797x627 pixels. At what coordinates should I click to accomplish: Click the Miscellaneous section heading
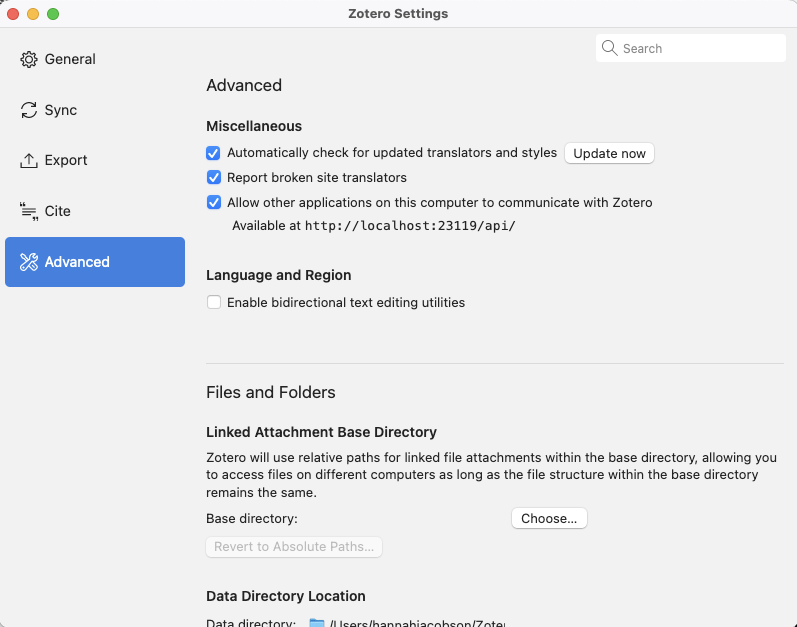click(x=254, y=126)
